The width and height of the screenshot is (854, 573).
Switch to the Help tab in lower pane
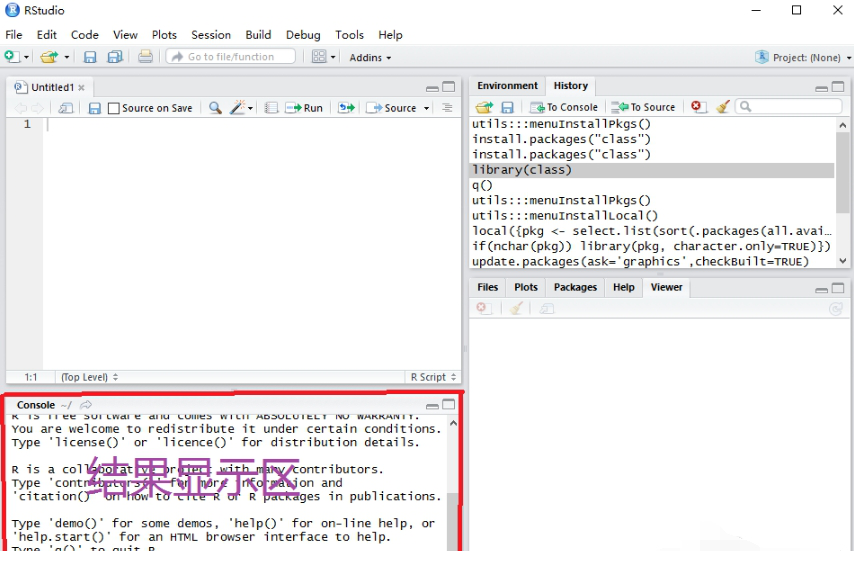624,287
